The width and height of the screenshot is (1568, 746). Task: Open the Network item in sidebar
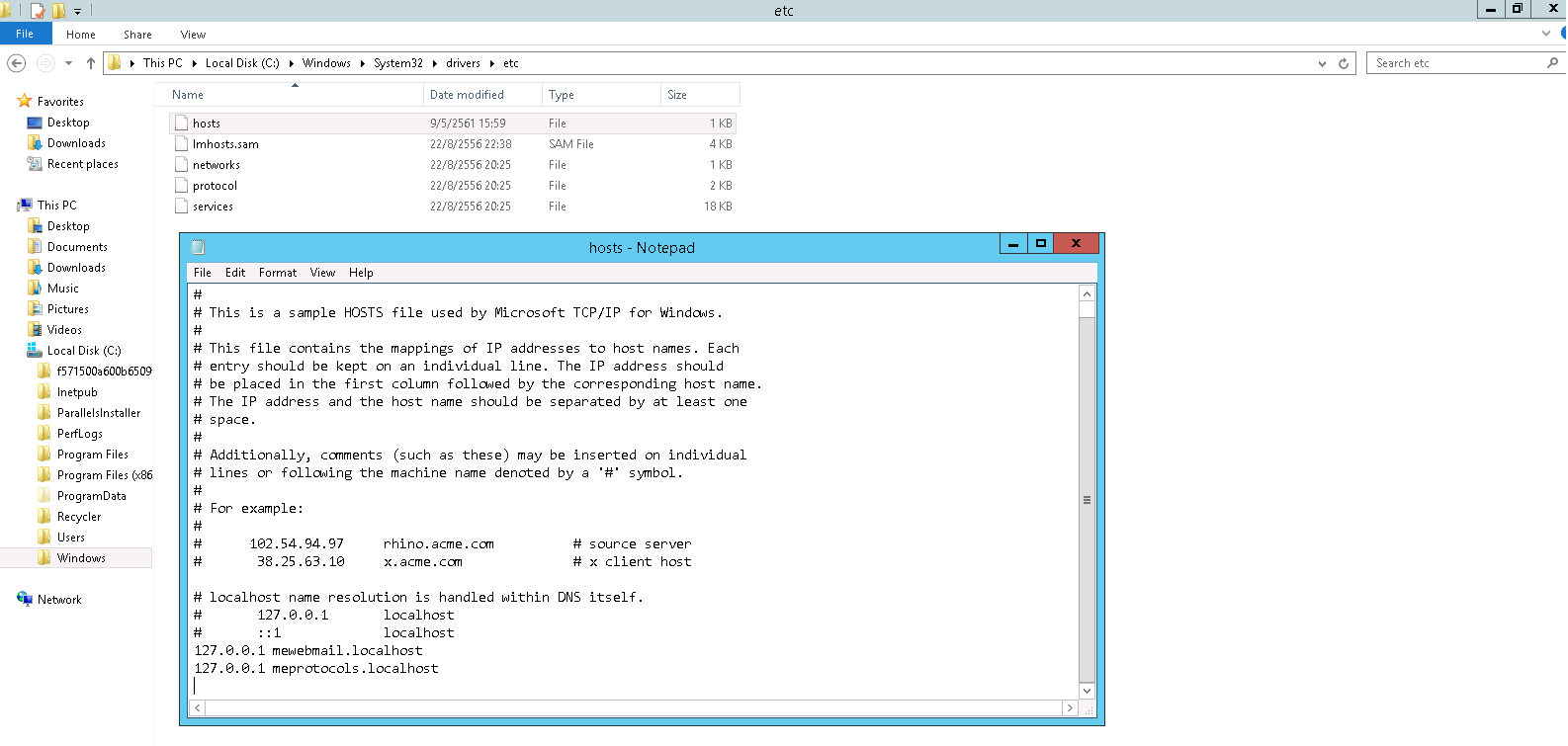(x=59, y=600)
